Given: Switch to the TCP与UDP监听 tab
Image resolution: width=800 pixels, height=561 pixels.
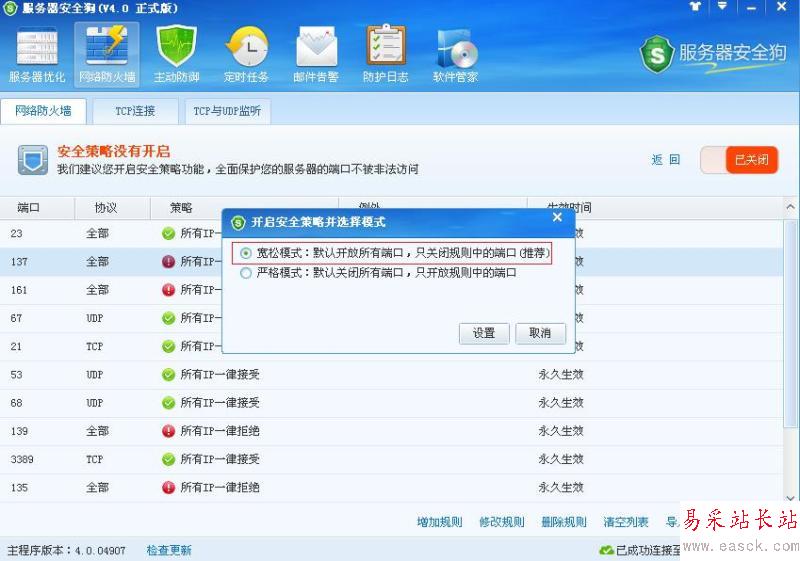Looking at the screenshot, I should coord(227,111).
